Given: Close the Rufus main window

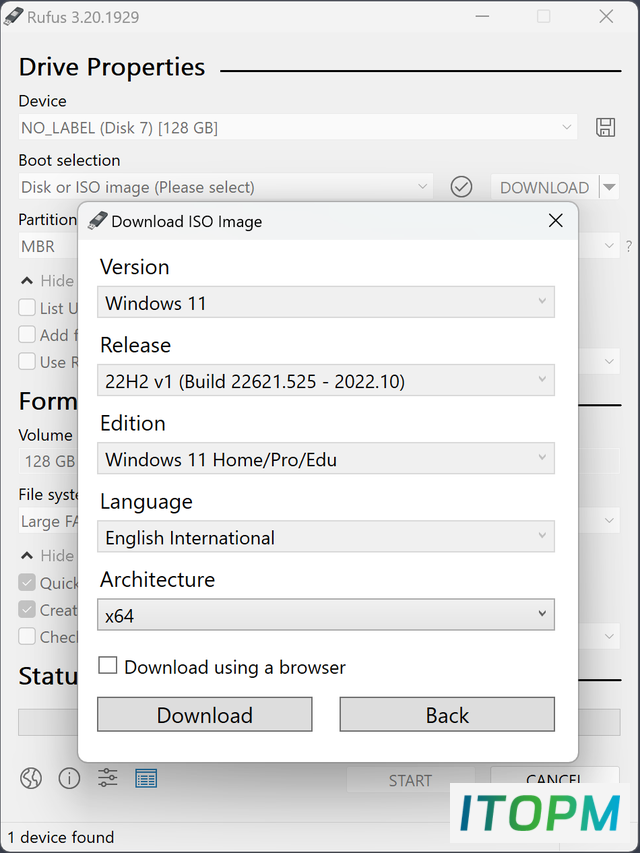Looking at the screenshot, I should click(606, 16).
